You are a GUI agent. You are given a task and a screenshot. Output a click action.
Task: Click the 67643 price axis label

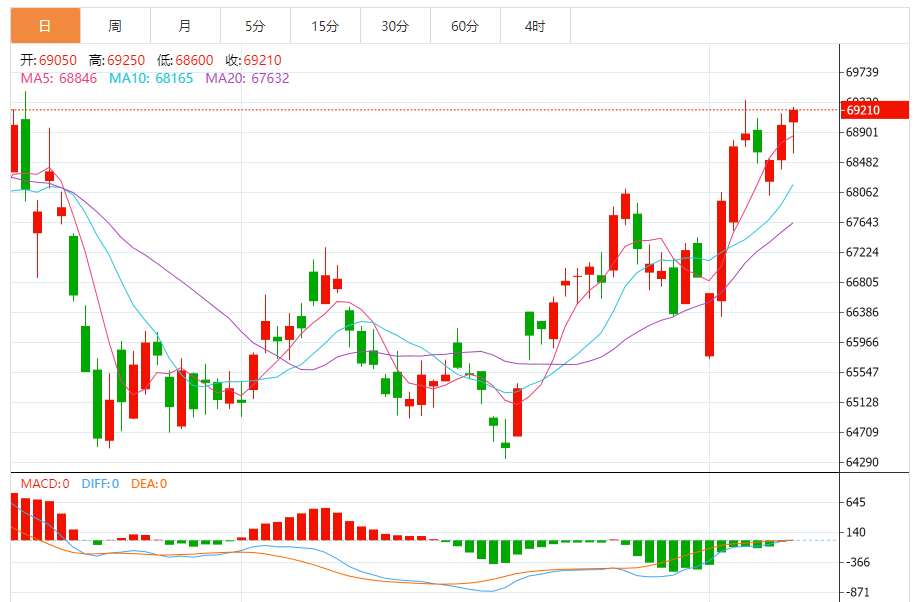coord(862,222)
